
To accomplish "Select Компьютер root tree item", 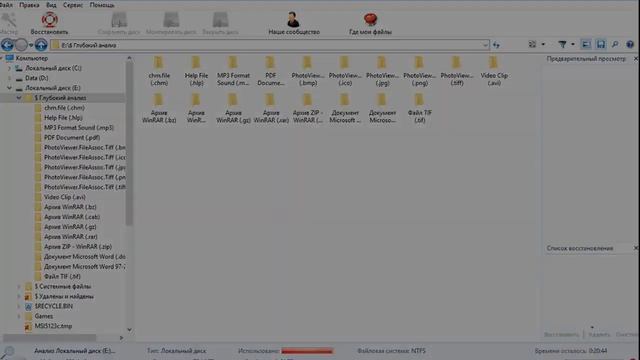I will point(31,58).
